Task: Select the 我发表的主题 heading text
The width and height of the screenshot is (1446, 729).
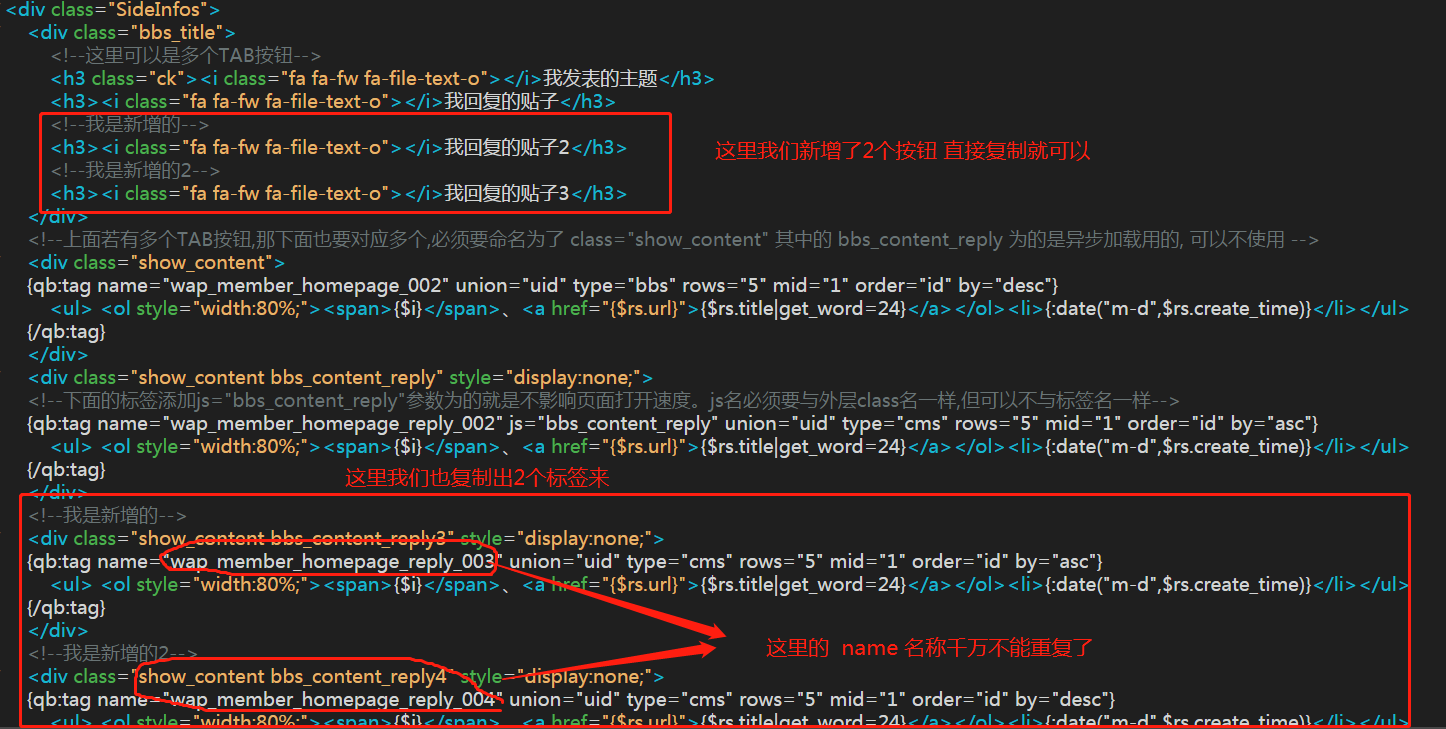Action: click(x=600, y=79)
